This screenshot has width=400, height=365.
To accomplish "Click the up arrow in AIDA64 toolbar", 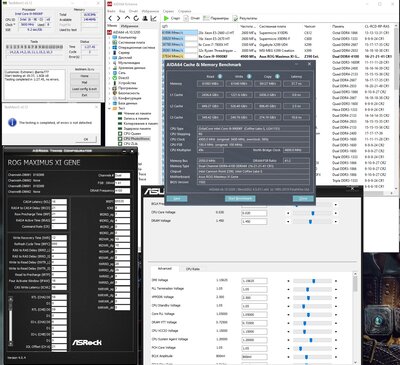I will click(x=127, y=18).
